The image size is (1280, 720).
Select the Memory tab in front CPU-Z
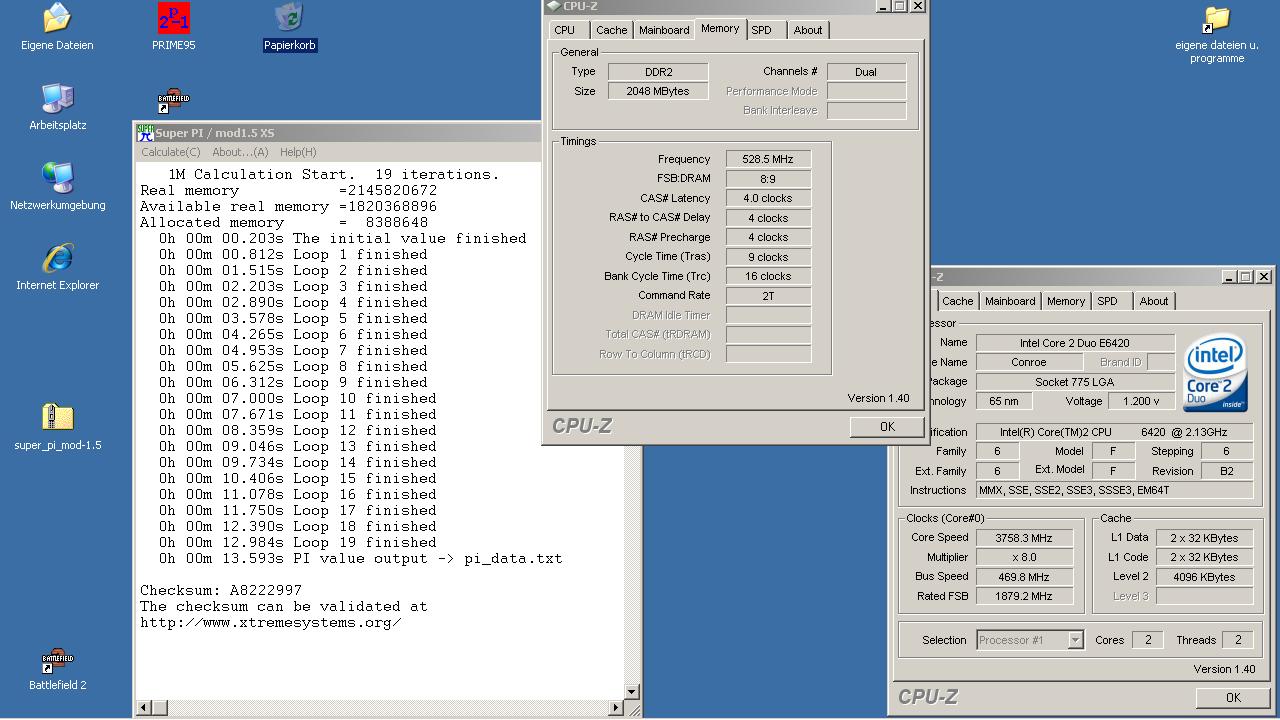coord(720,28)
